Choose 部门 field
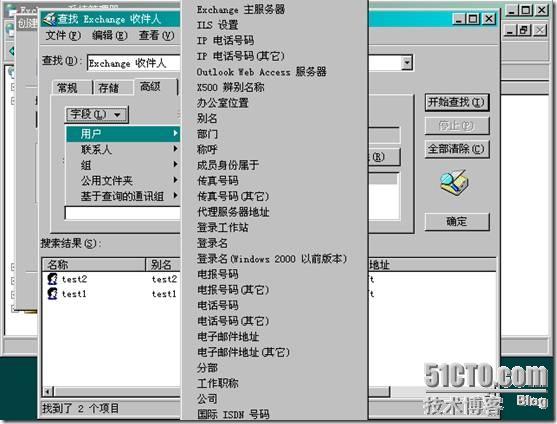The width and height of the screenshot is (557, 424). (x=275, y=134)
